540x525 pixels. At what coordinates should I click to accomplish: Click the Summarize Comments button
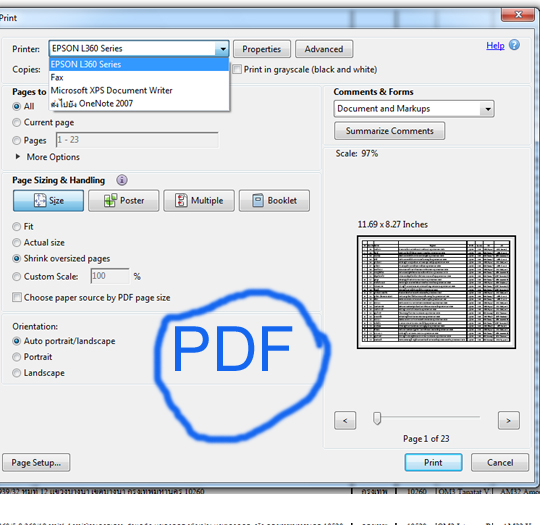click(x=390, y=131)
